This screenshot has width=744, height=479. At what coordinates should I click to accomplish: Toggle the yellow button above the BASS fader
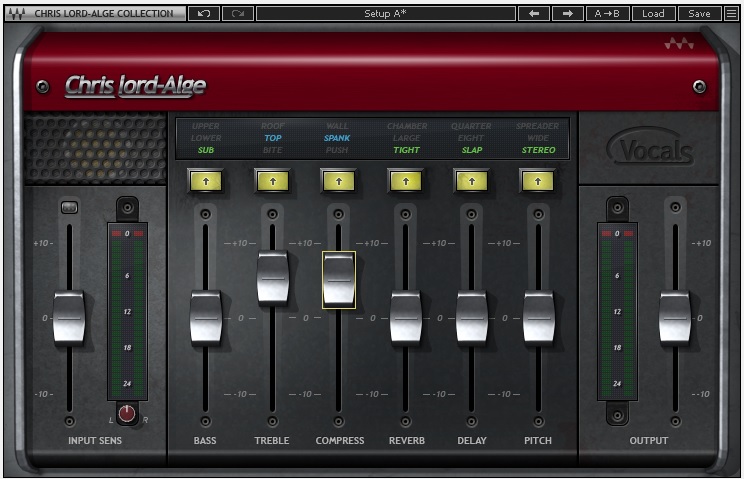click(206, 181)
